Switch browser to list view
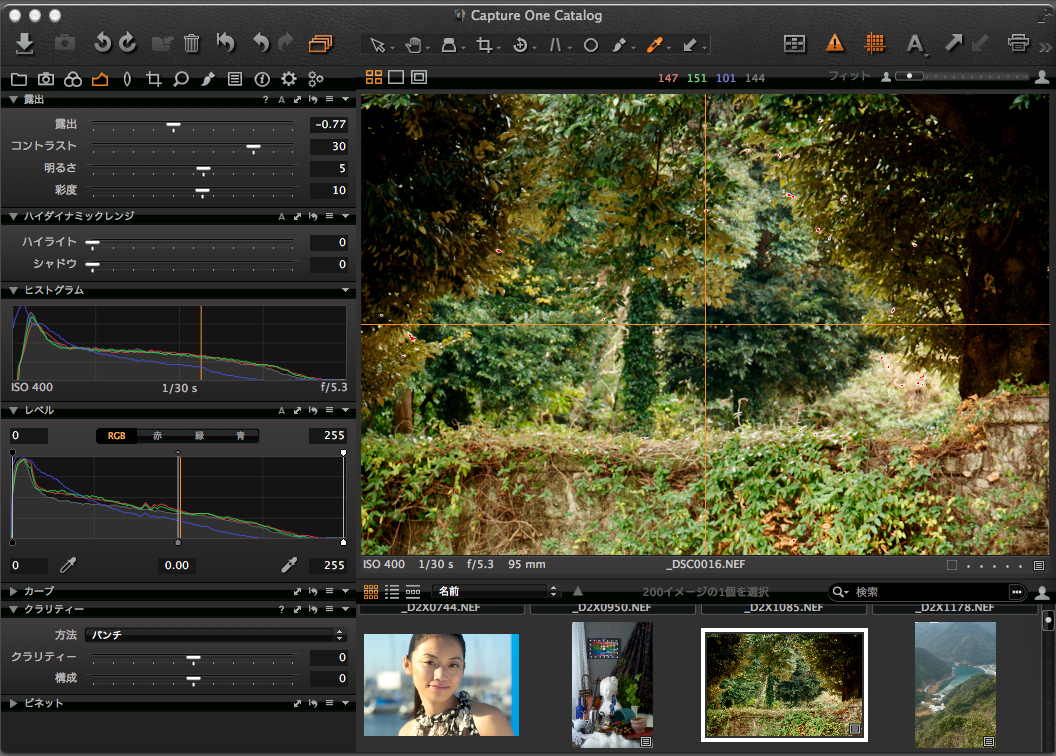Viewport: 1056px width, 756px height. (392, 592)
